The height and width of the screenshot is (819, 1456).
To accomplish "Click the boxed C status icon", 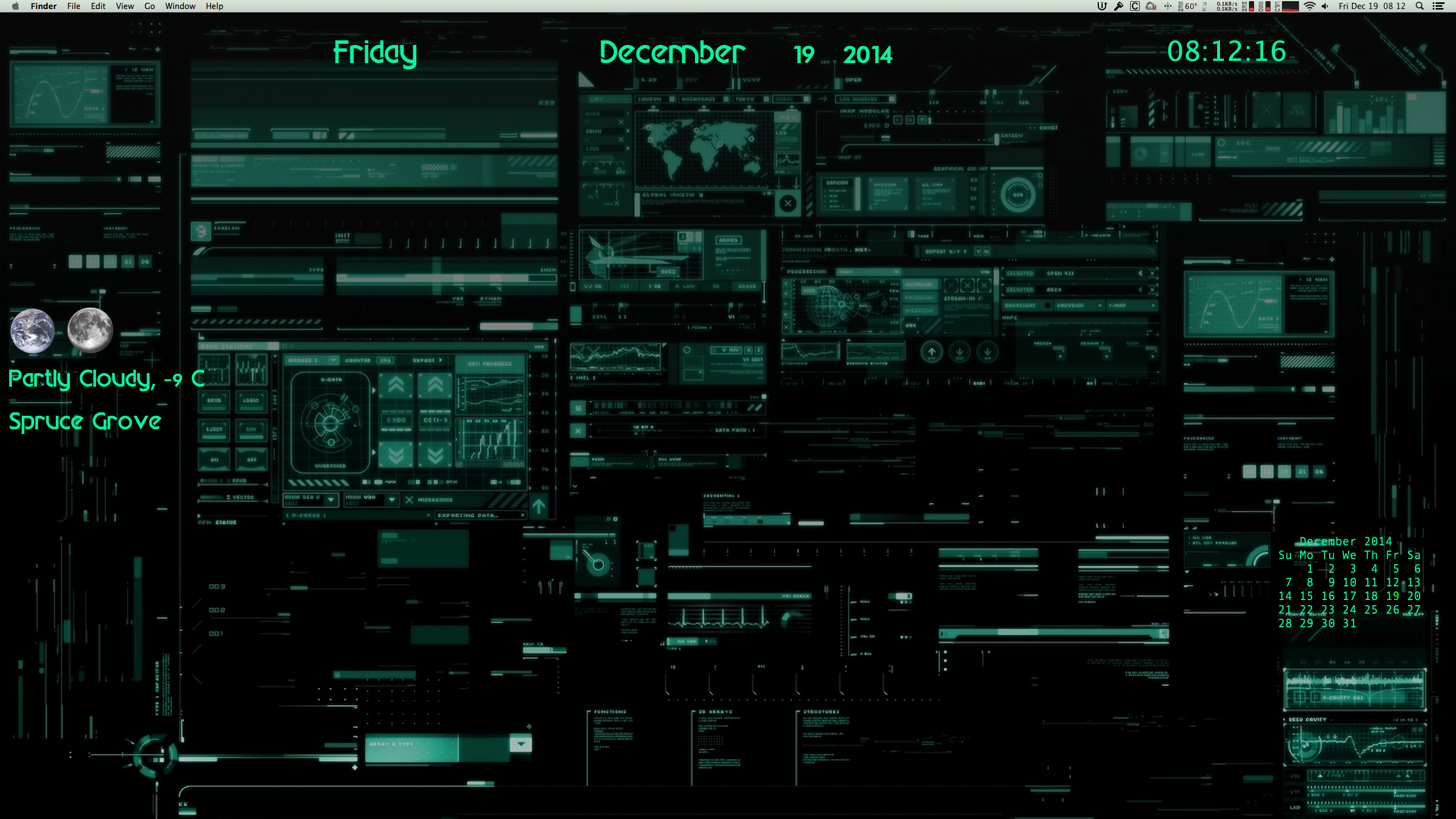I will coord(1135,6).
